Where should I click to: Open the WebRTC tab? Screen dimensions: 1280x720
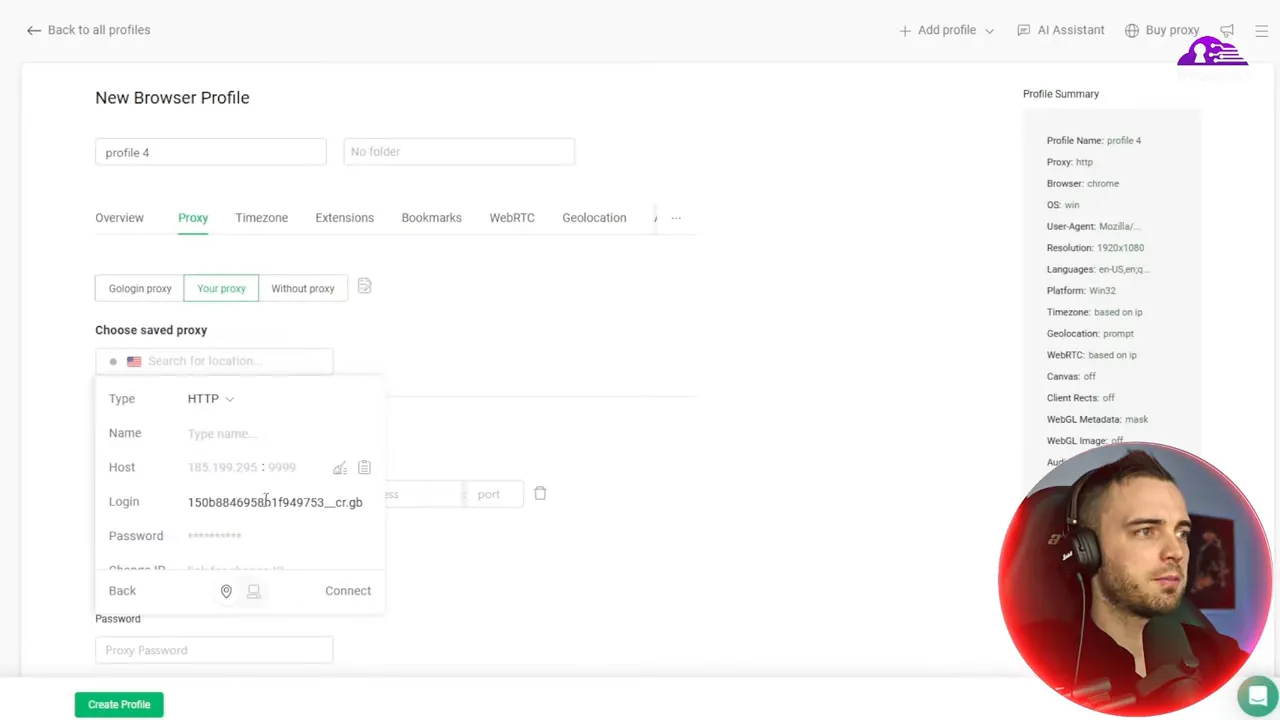pyautogui.click(x=511, y=217)
